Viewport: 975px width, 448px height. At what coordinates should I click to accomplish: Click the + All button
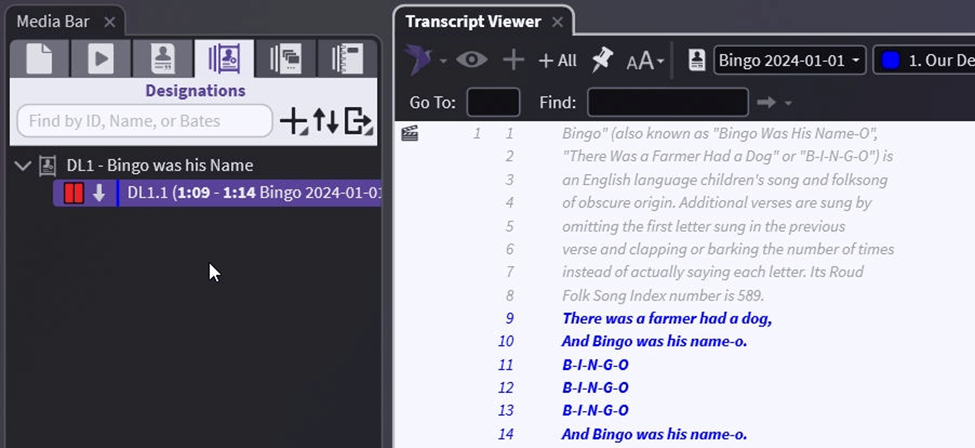click(x=557, y=60)
